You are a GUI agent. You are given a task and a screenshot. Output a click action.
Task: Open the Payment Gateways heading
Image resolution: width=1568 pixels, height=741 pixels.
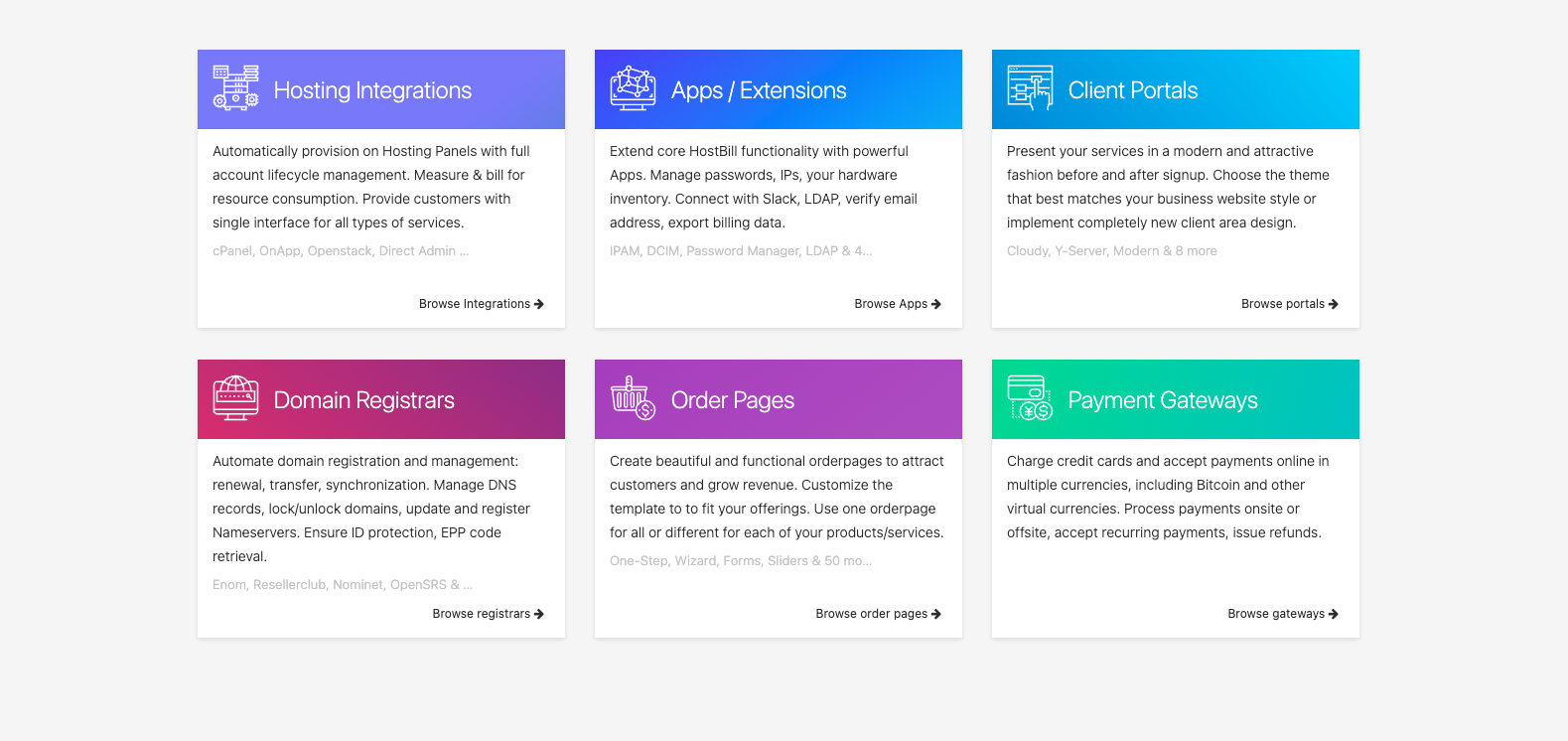tap(1163, 400)
